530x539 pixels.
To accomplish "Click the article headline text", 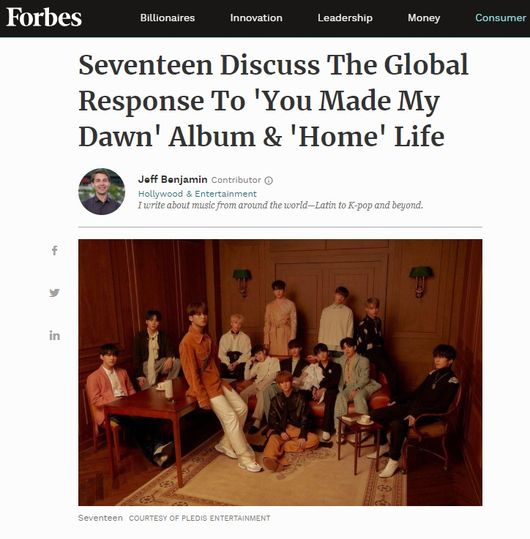I will pyautogui.click(x=274, y=100).
